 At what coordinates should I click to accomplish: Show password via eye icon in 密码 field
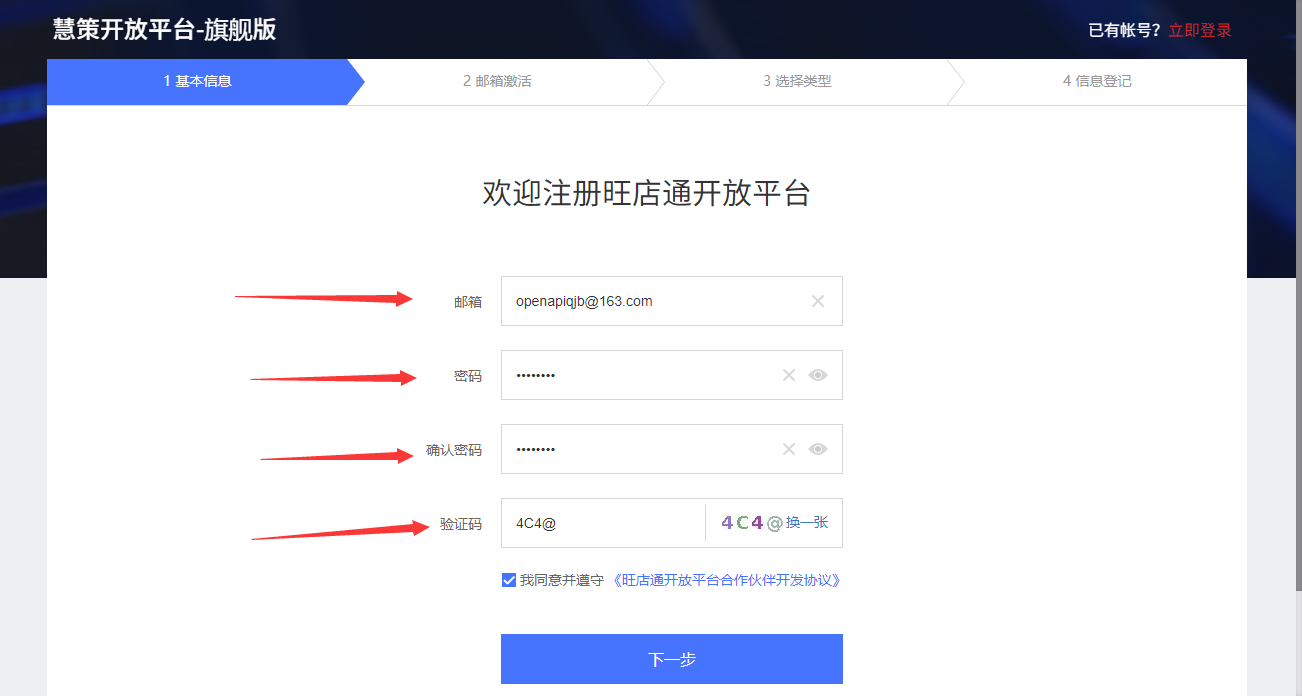[x=818, y=375]
